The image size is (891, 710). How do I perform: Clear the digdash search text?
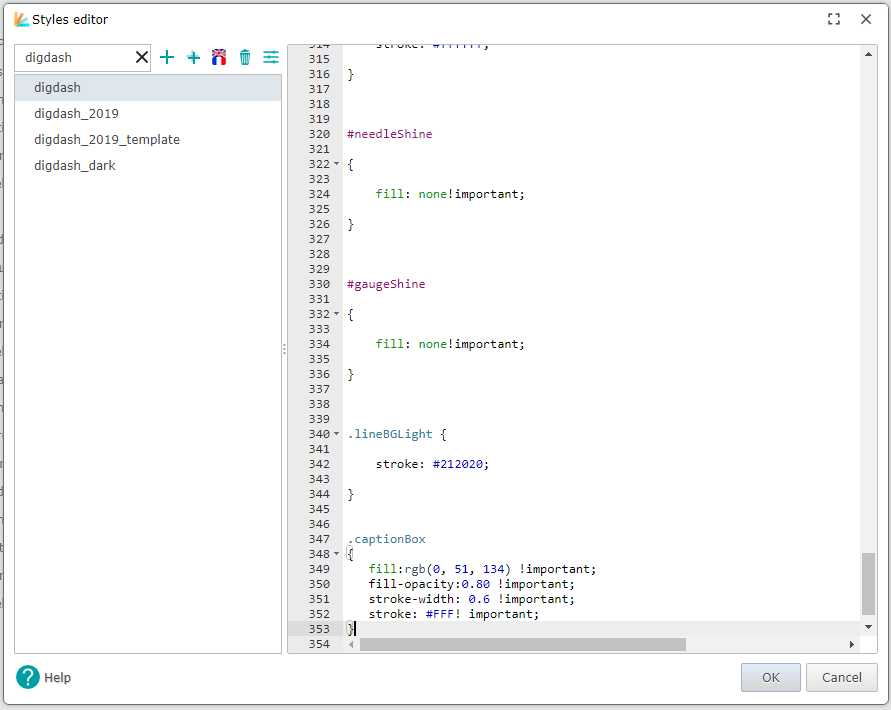click(141, 57)
